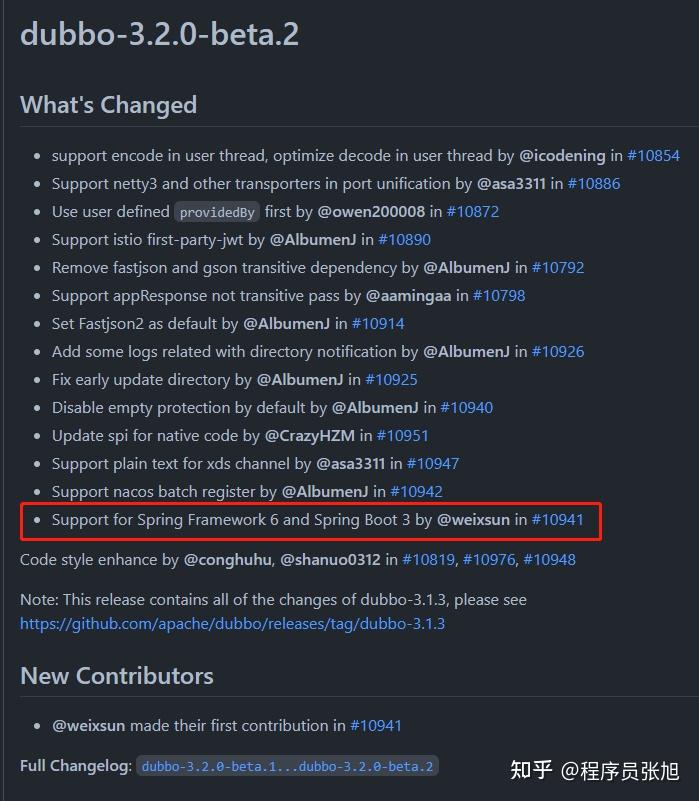
Task: Visit @aamingaa user profile
Action: 409,296
